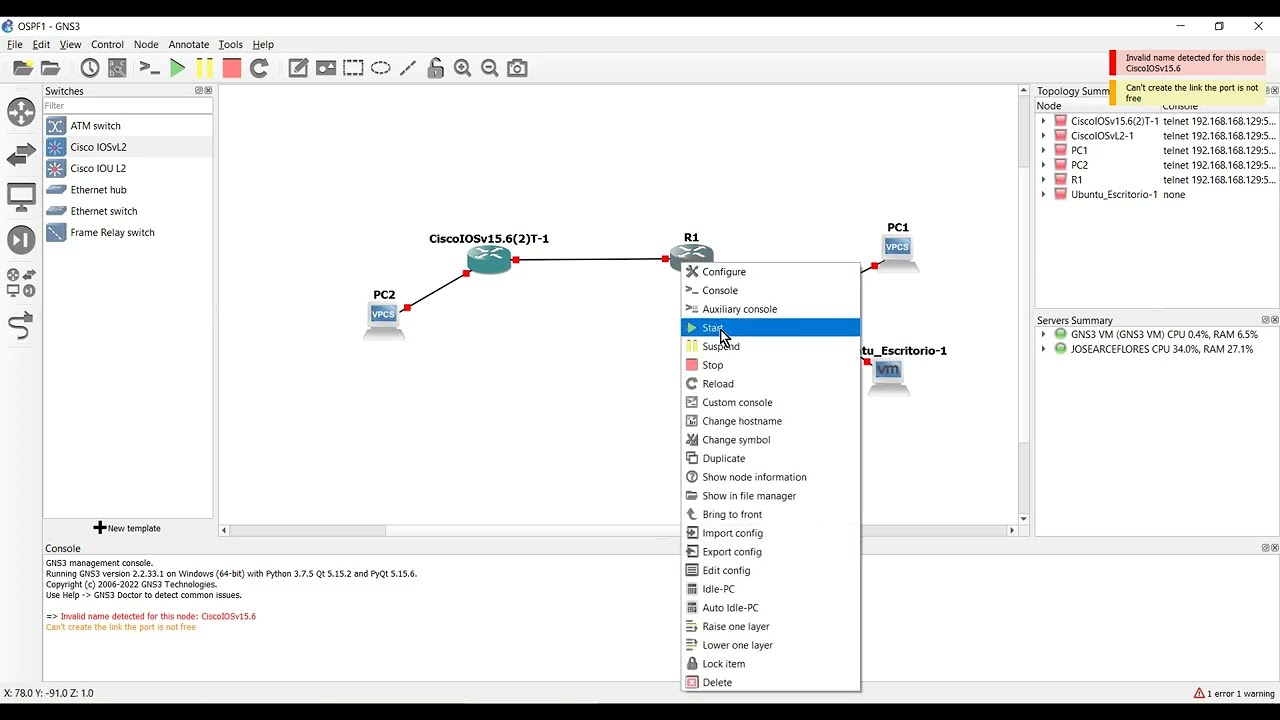Image resolution: width=1280 pixels, height=720 pixels.
Task: Expand PC1 node in Topology Summary
Action: coord(1043,150)
